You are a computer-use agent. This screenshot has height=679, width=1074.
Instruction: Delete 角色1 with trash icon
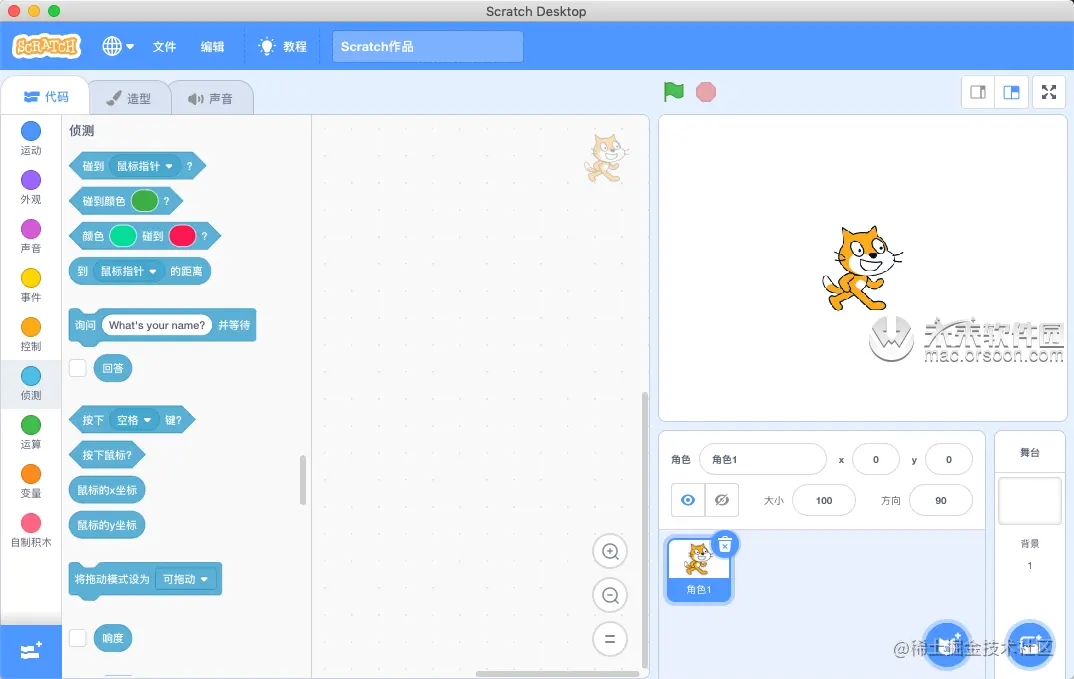point(725,545)
